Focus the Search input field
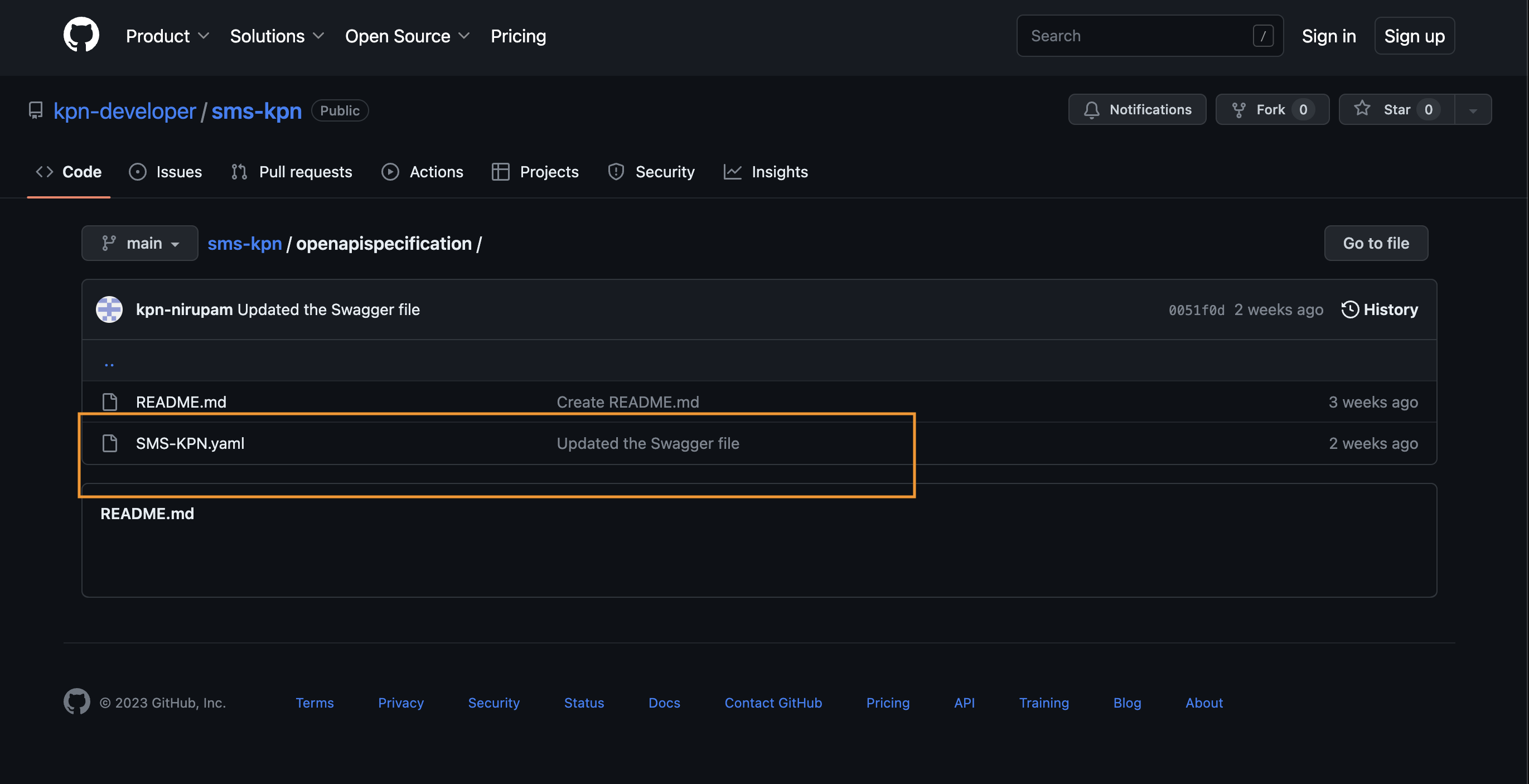 (x=1150, y=36)
